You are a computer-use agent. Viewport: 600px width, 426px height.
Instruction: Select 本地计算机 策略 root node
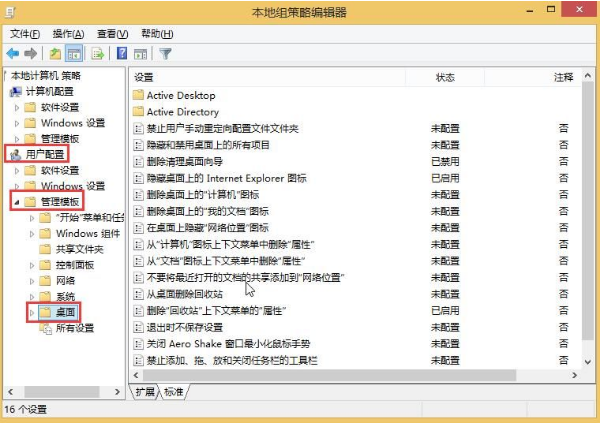click(46, 76)
